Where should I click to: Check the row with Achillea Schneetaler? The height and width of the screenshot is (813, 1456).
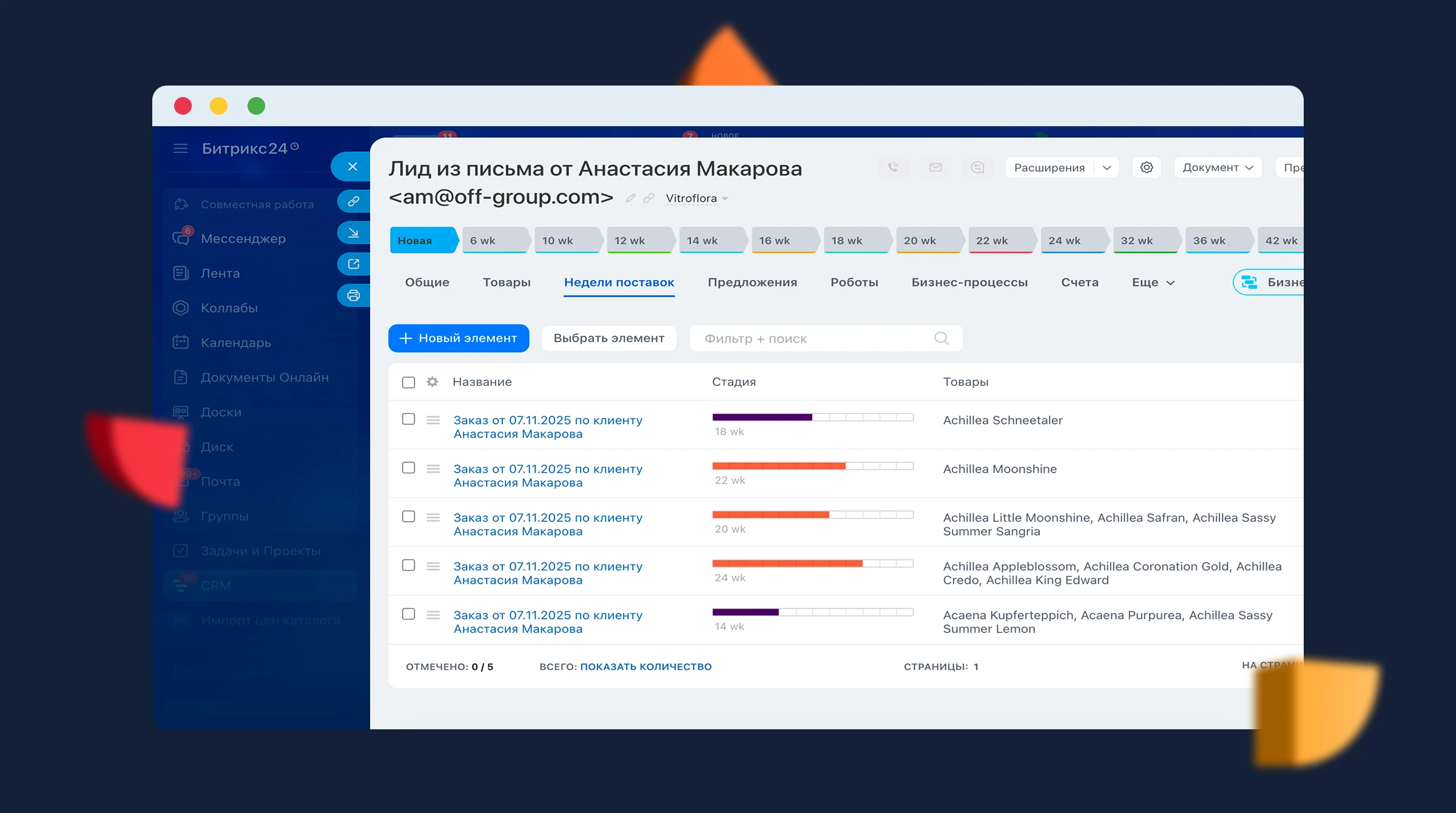[x=408, y=419]
